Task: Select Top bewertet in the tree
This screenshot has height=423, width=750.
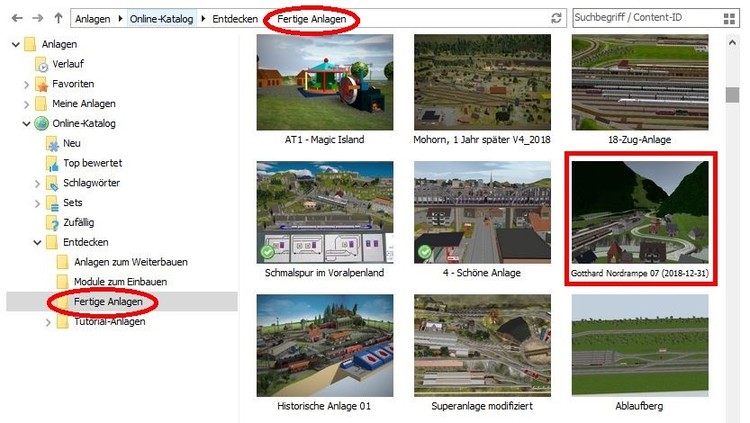Action: (x=92, y=163)
